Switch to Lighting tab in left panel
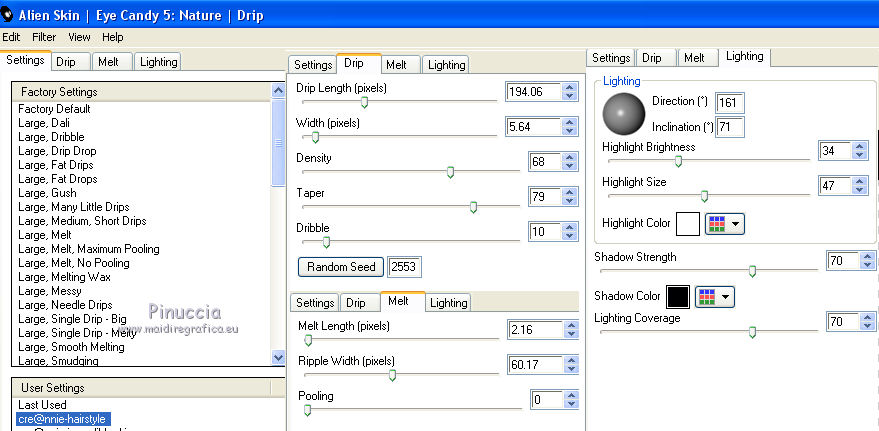The width and height of the screenshot is (879, 431). click(159, 62)
